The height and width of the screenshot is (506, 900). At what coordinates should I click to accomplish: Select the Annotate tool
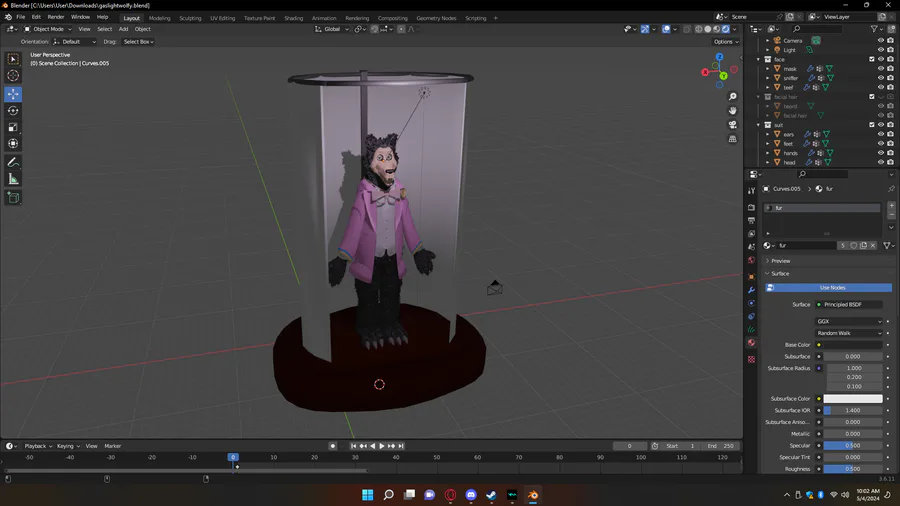[x=13, y=163]
